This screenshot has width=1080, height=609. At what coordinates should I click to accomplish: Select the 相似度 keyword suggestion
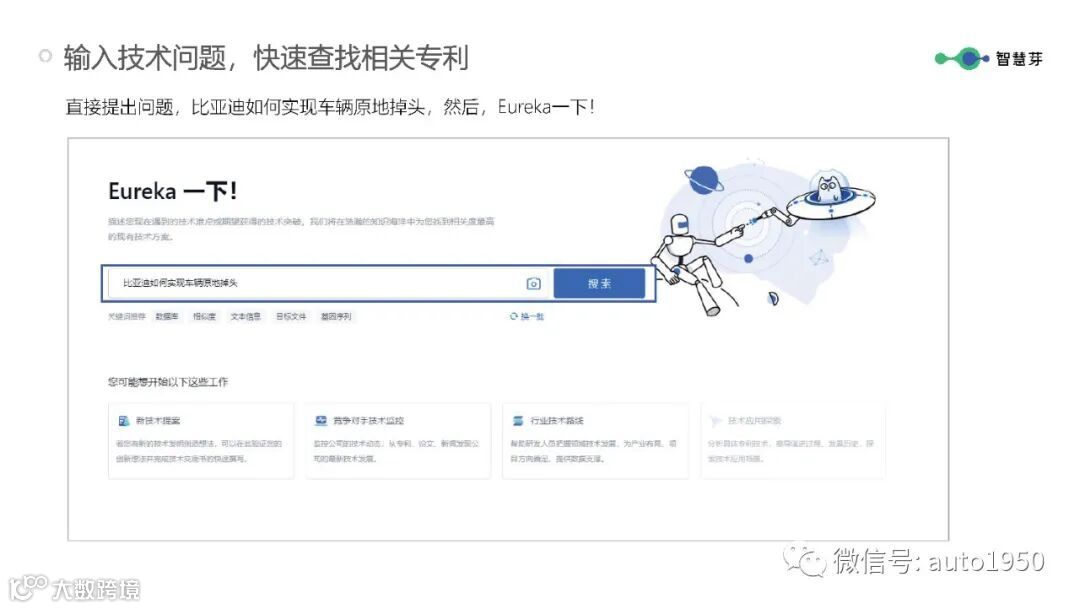click(x=205, y=316)
